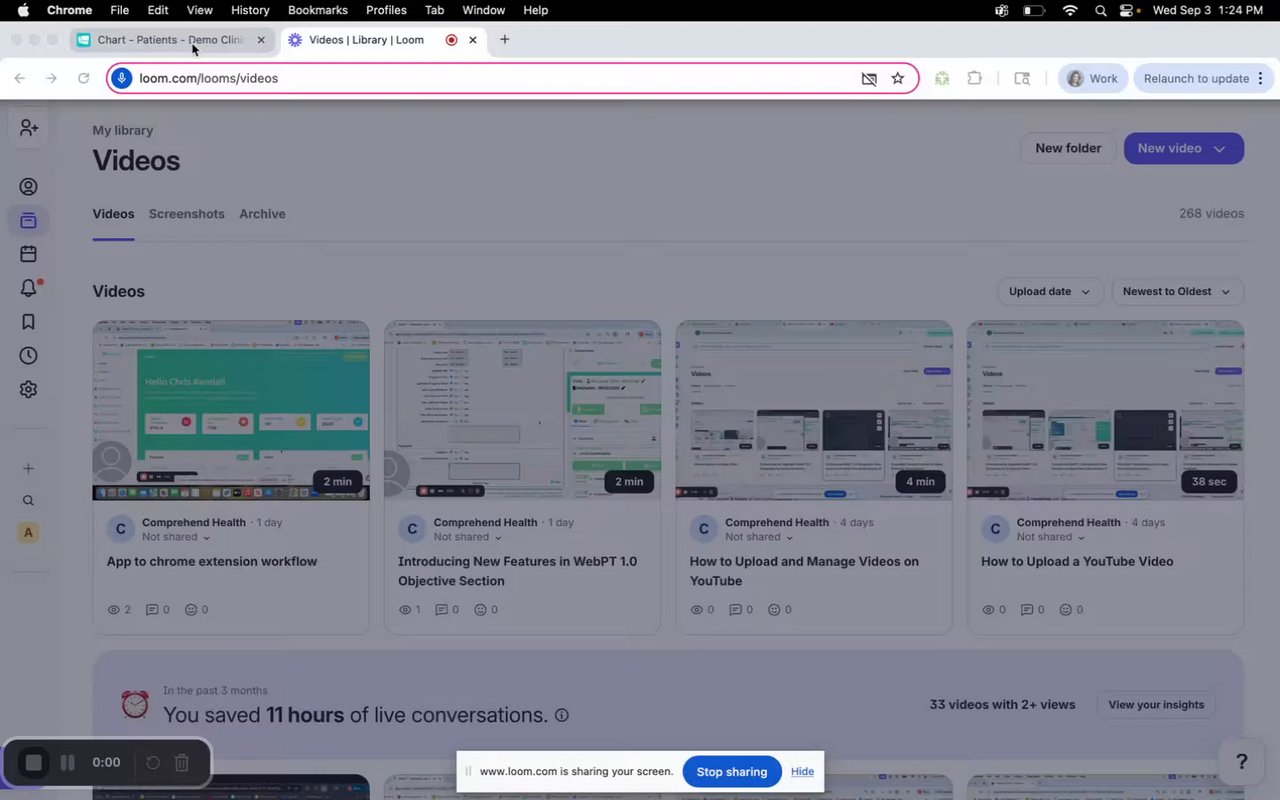Open Introducing New Features in WebPT thumbnail
Viewport: 1280px width, 800px height.
522,410
